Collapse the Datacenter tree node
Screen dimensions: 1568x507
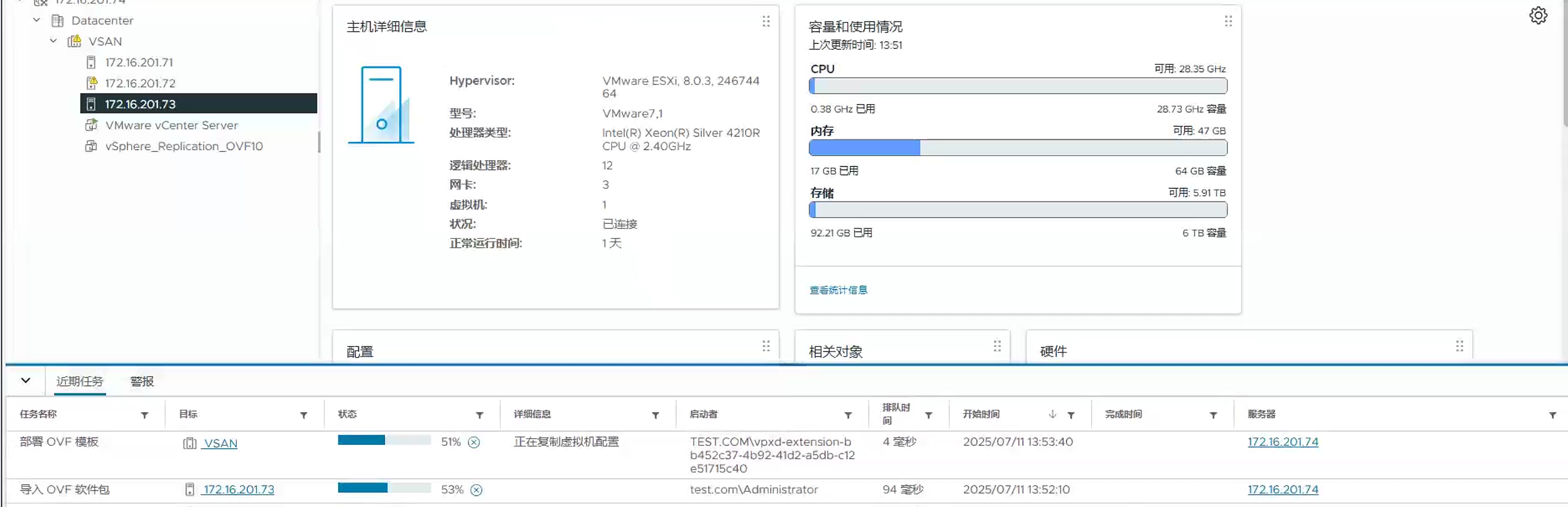point(36,20)
